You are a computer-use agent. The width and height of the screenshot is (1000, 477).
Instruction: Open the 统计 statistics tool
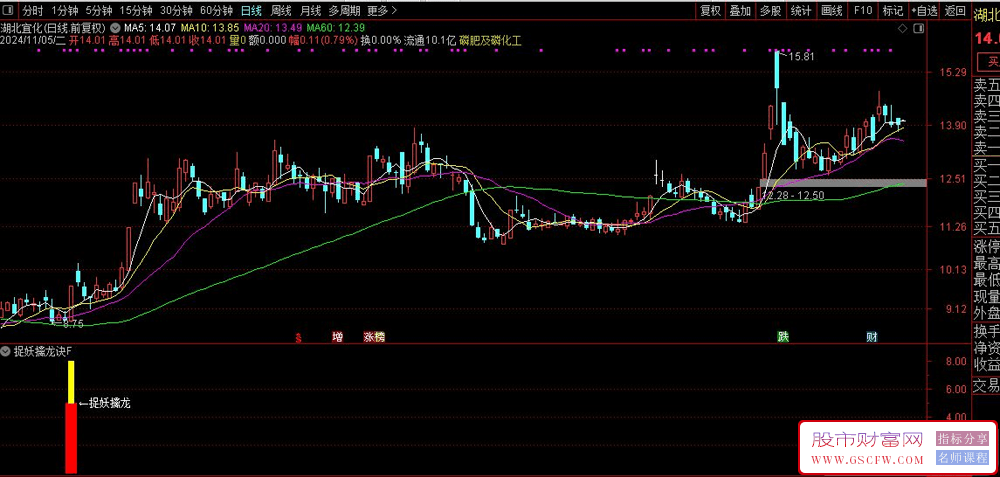pos(801,10)
